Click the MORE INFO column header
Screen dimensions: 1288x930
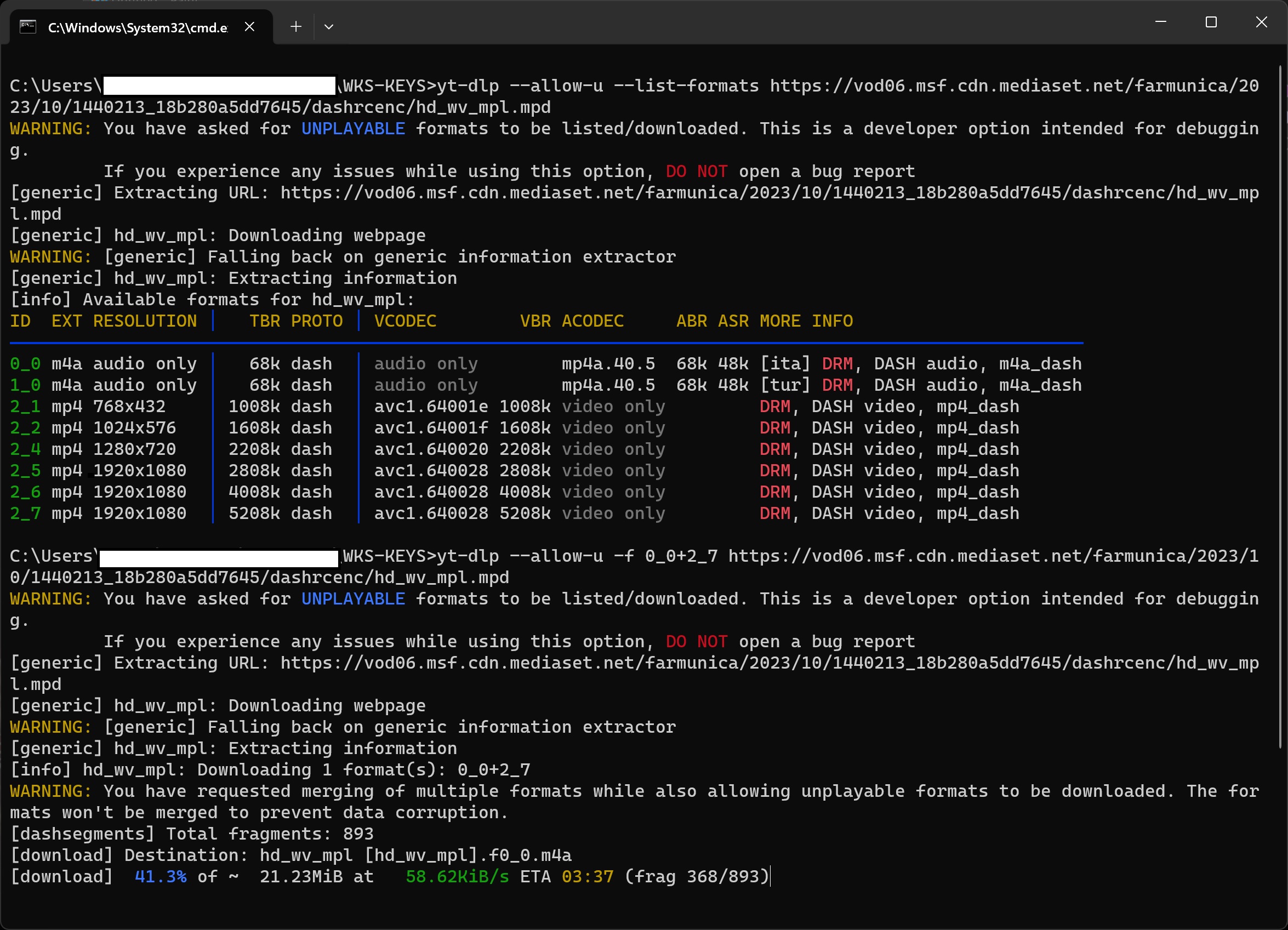[806, 321]
